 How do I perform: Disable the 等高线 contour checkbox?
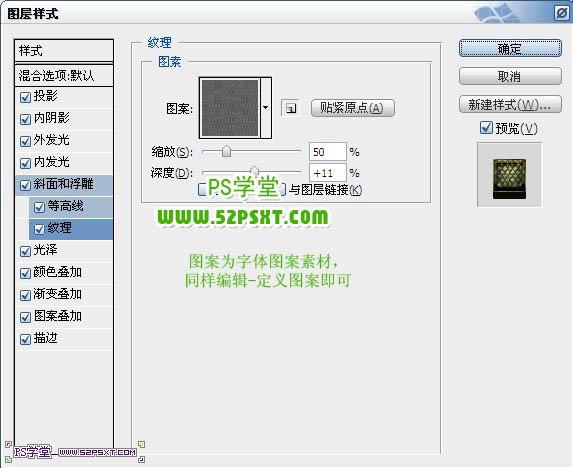(39, 208)
